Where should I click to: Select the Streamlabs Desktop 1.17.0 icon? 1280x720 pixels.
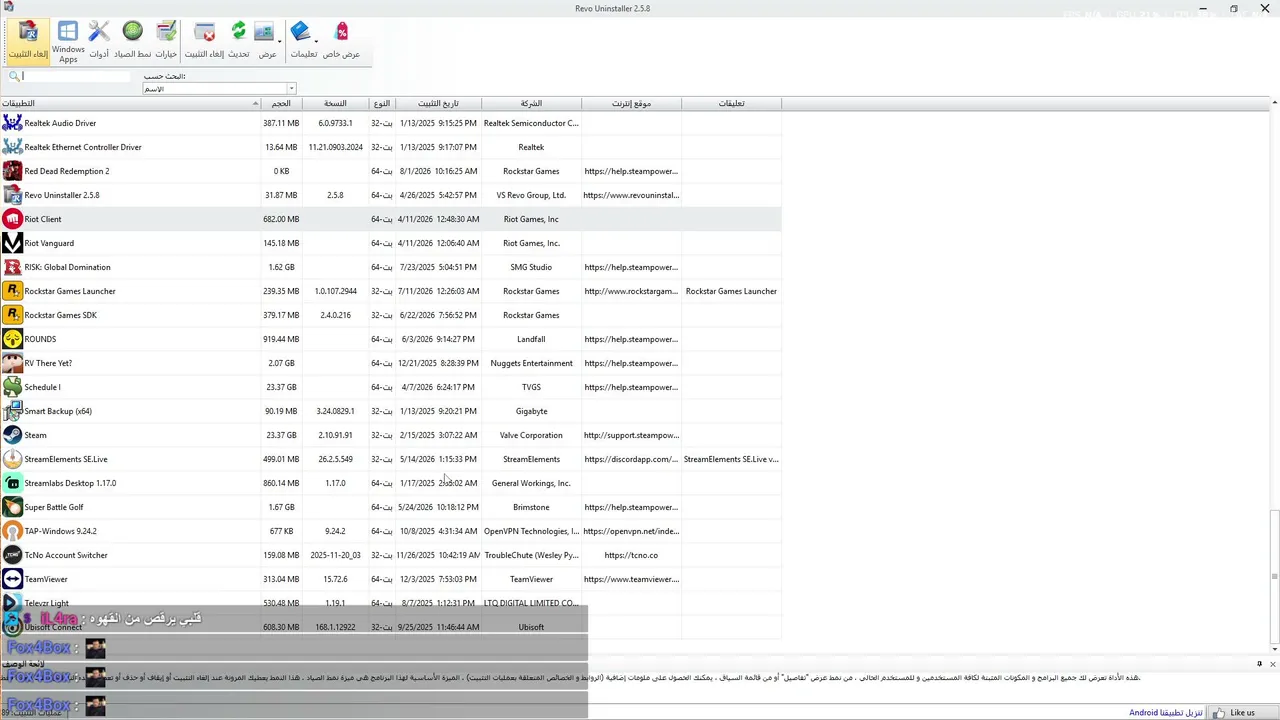pos(12,483)
